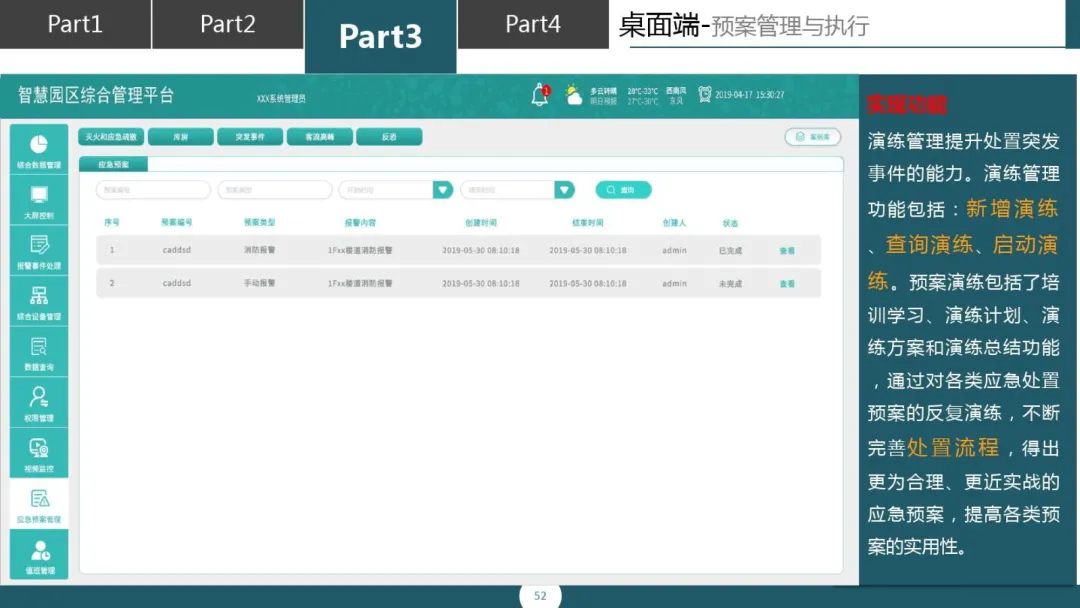Click the 查询 search button
This screenshot has width=1080, height=608.
[x=623, y=190]
